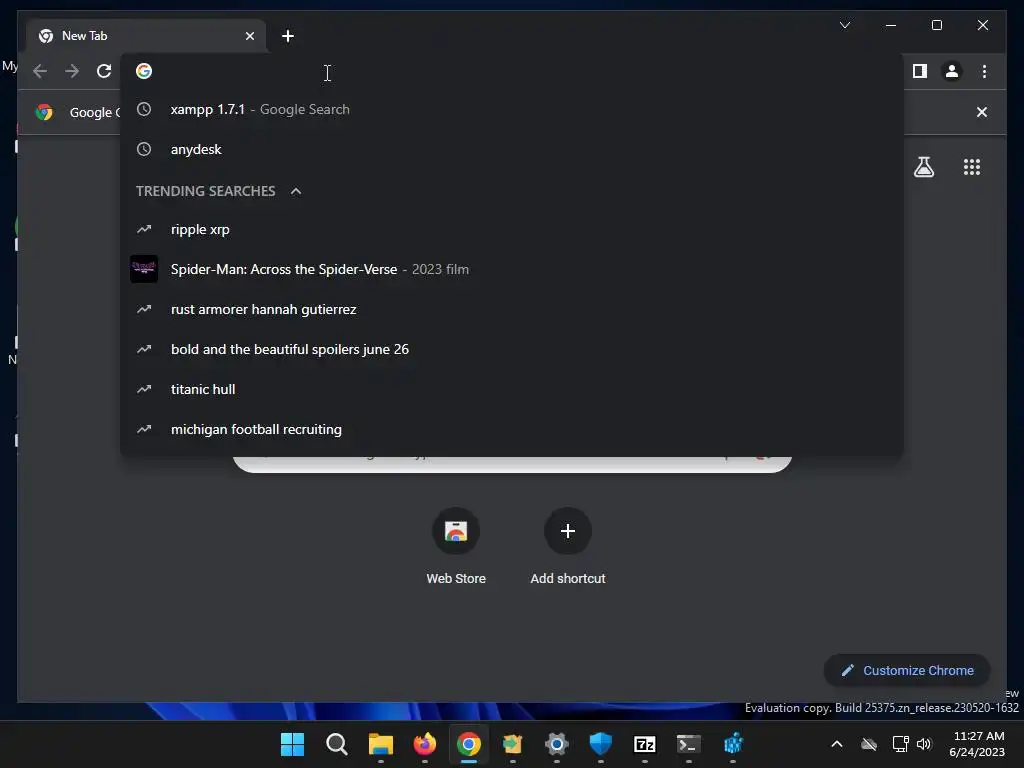Open the Google apps grid

[972, 167]
